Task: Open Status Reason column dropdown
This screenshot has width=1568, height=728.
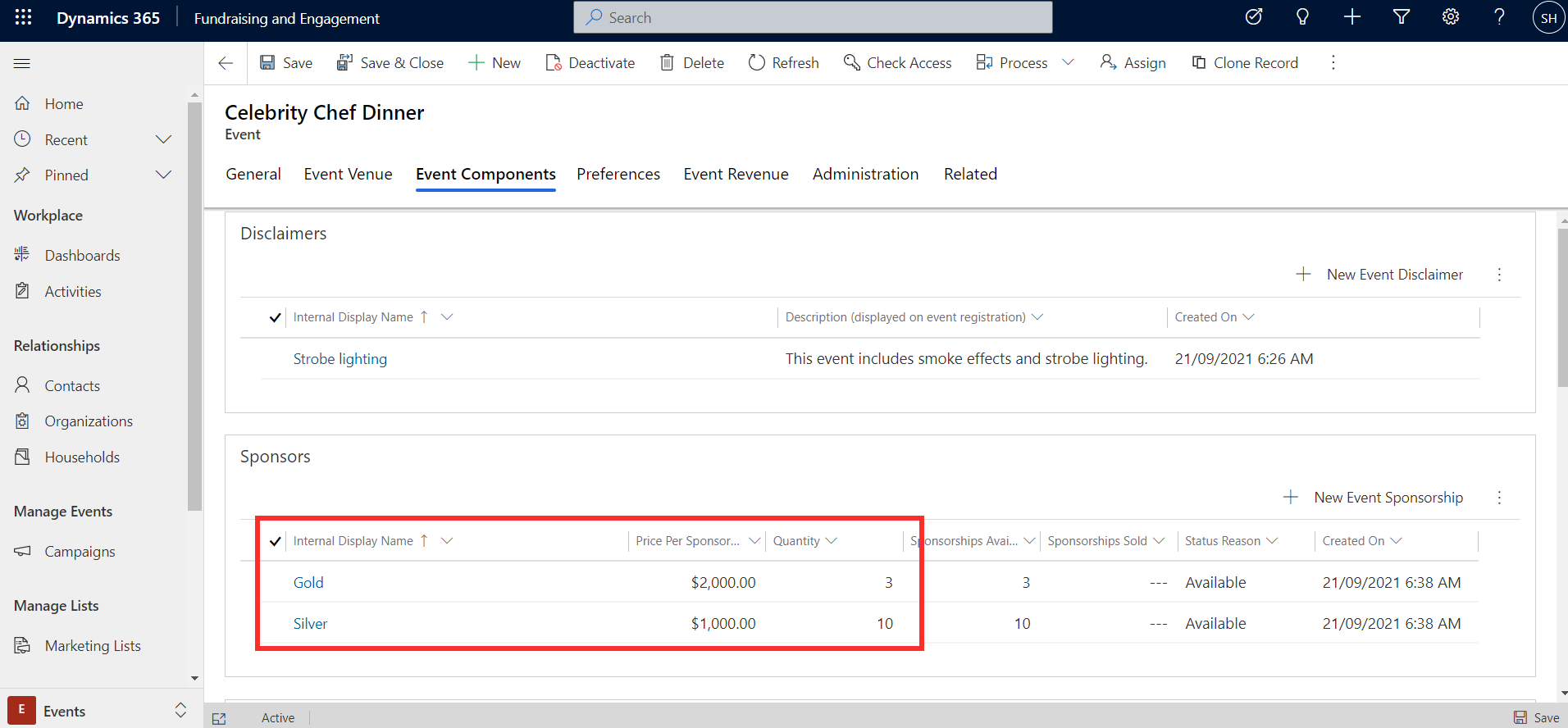Action: (x=1272, y=541)
